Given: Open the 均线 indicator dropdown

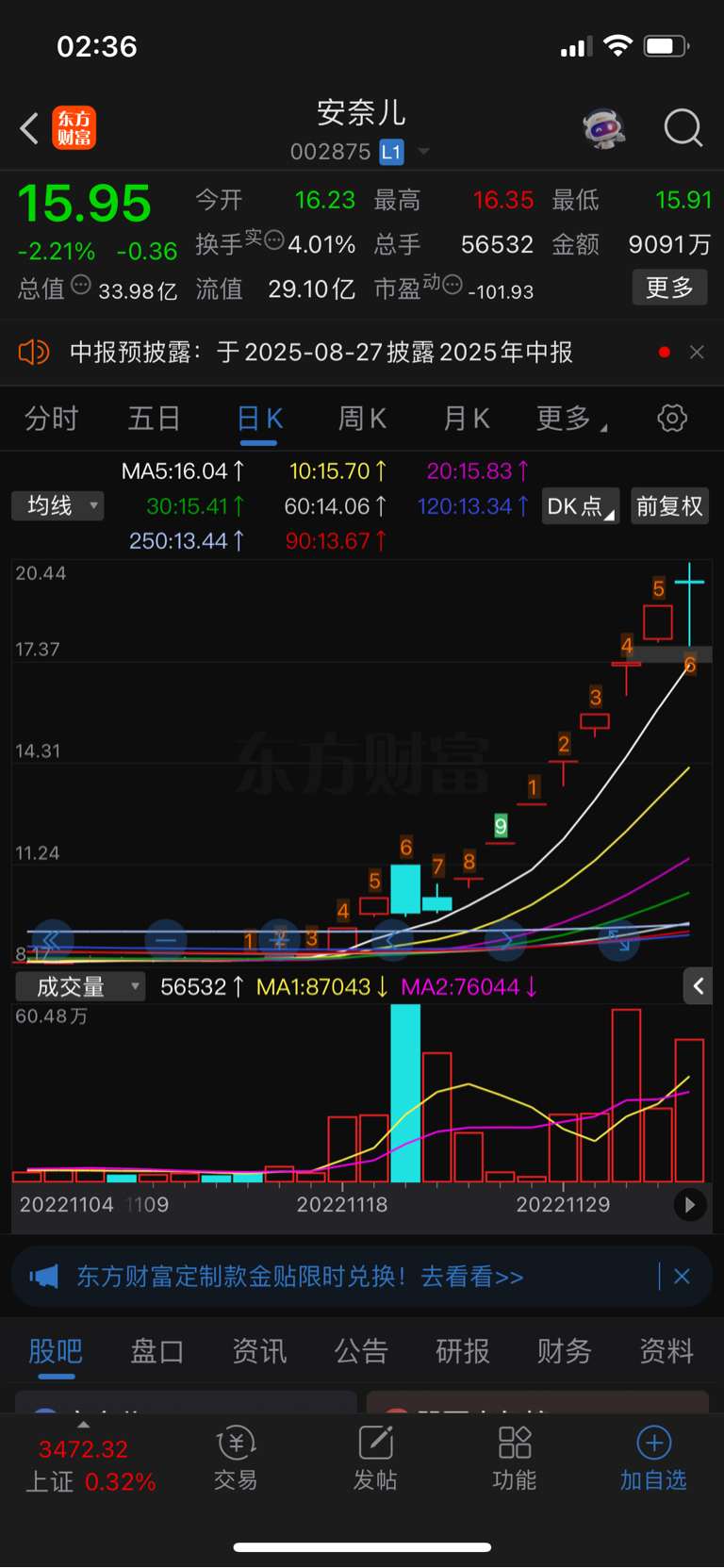Looking at the screenshot, I should tap(58, 506).
